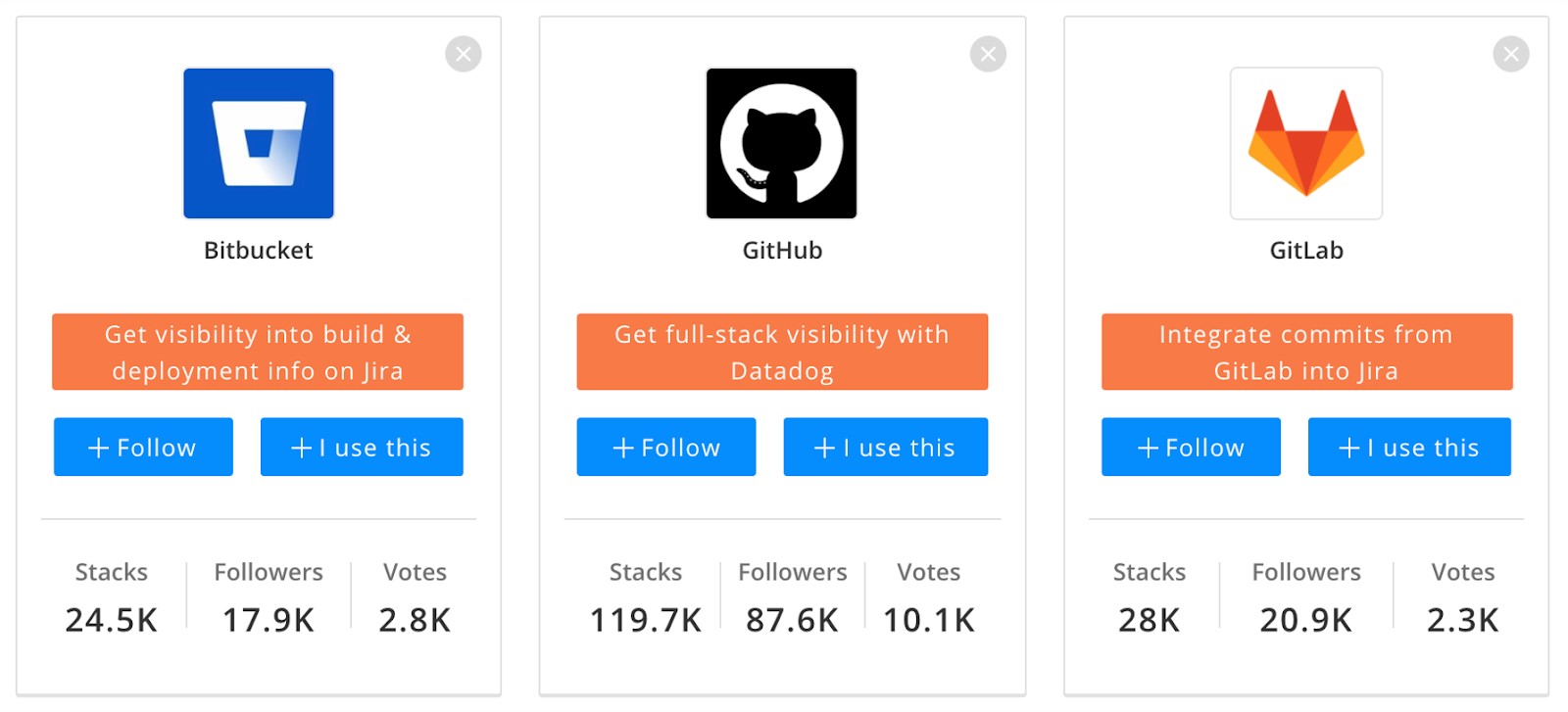
Task: Open the Datadog full-stack visibility banner
Action: pos(782,352)
